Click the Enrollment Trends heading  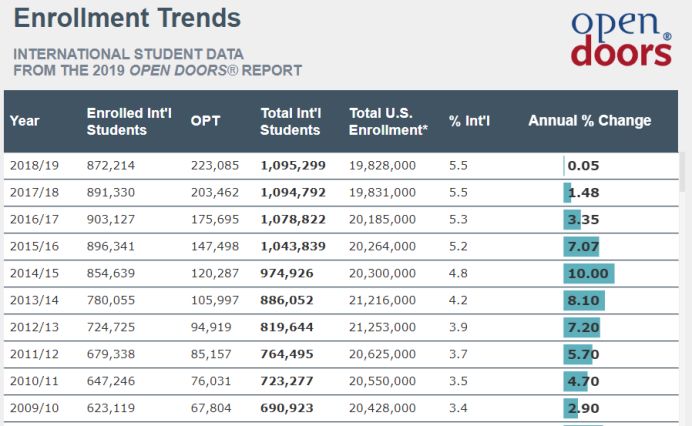(x=127, y=18)
